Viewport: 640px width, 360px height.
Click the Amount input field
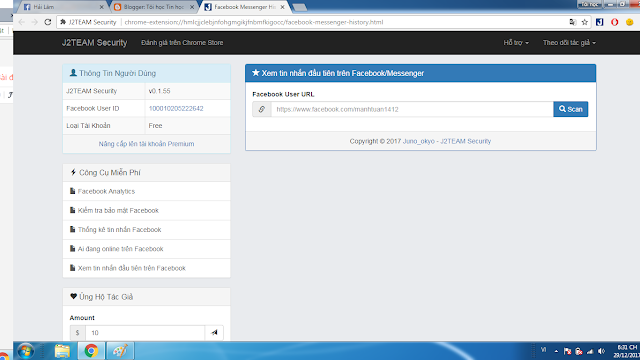(145, 333)
